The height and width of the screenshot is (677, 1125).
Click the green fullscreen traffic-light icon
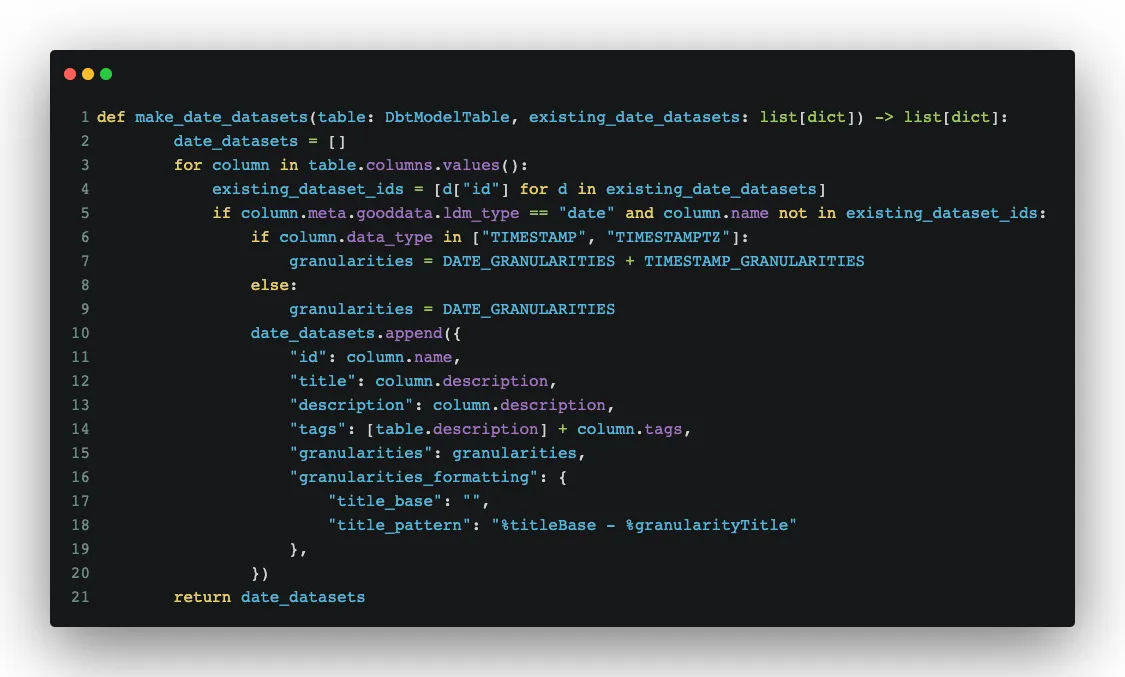(x=105, y=73)
